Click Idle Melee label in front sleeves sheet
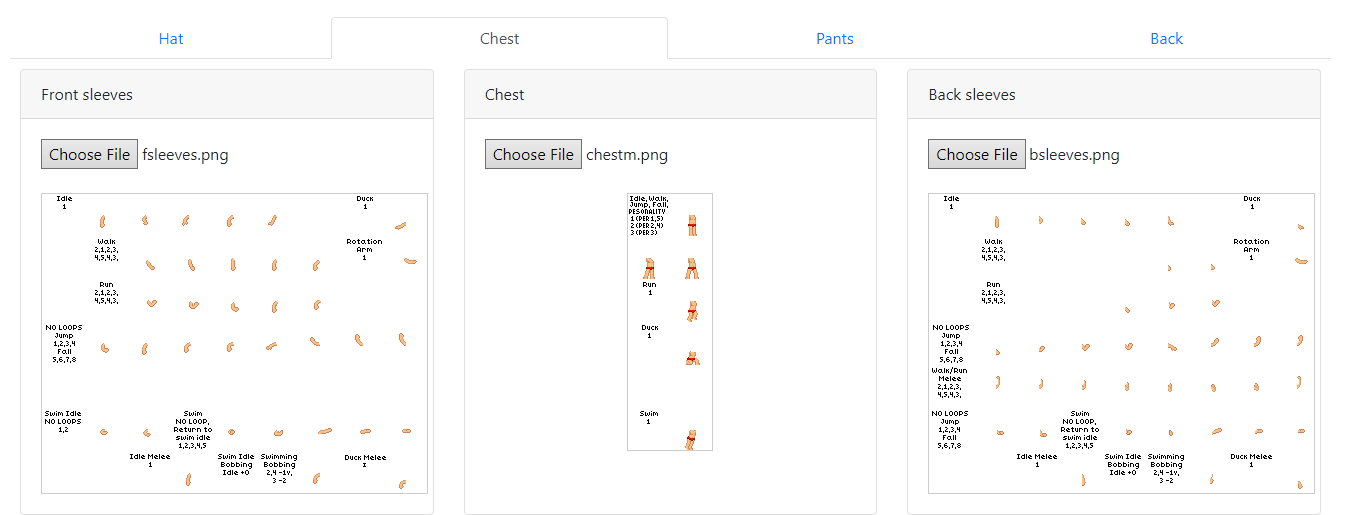Image resolution: width=1345 pixels, height=515 pixels. (150, 460)
